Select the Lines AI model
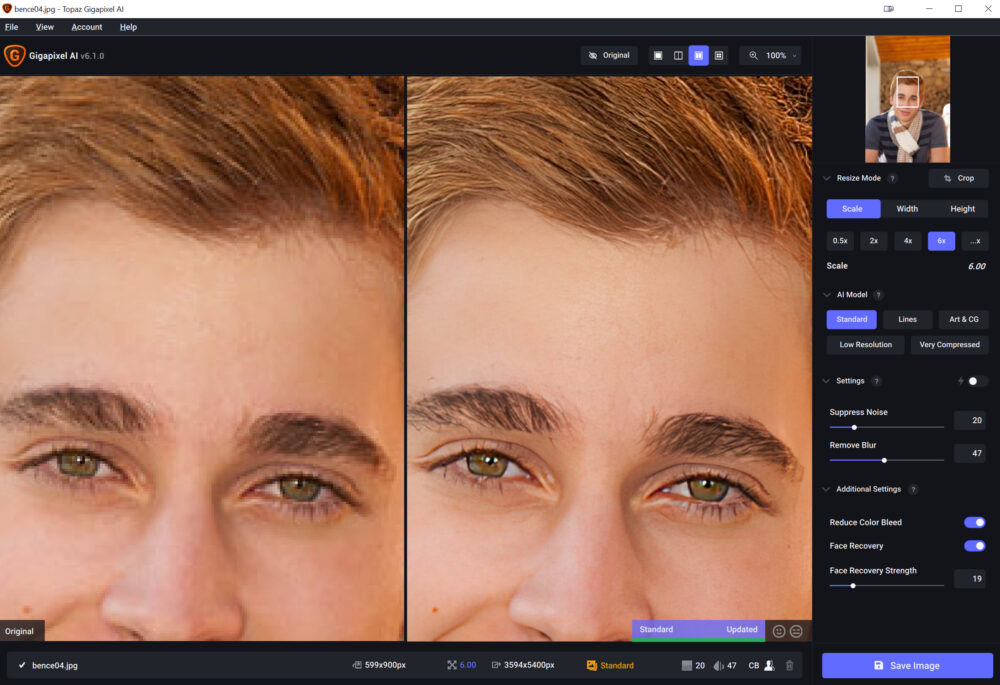Viewport: 1000px width, 685px height. click(908, 320)
